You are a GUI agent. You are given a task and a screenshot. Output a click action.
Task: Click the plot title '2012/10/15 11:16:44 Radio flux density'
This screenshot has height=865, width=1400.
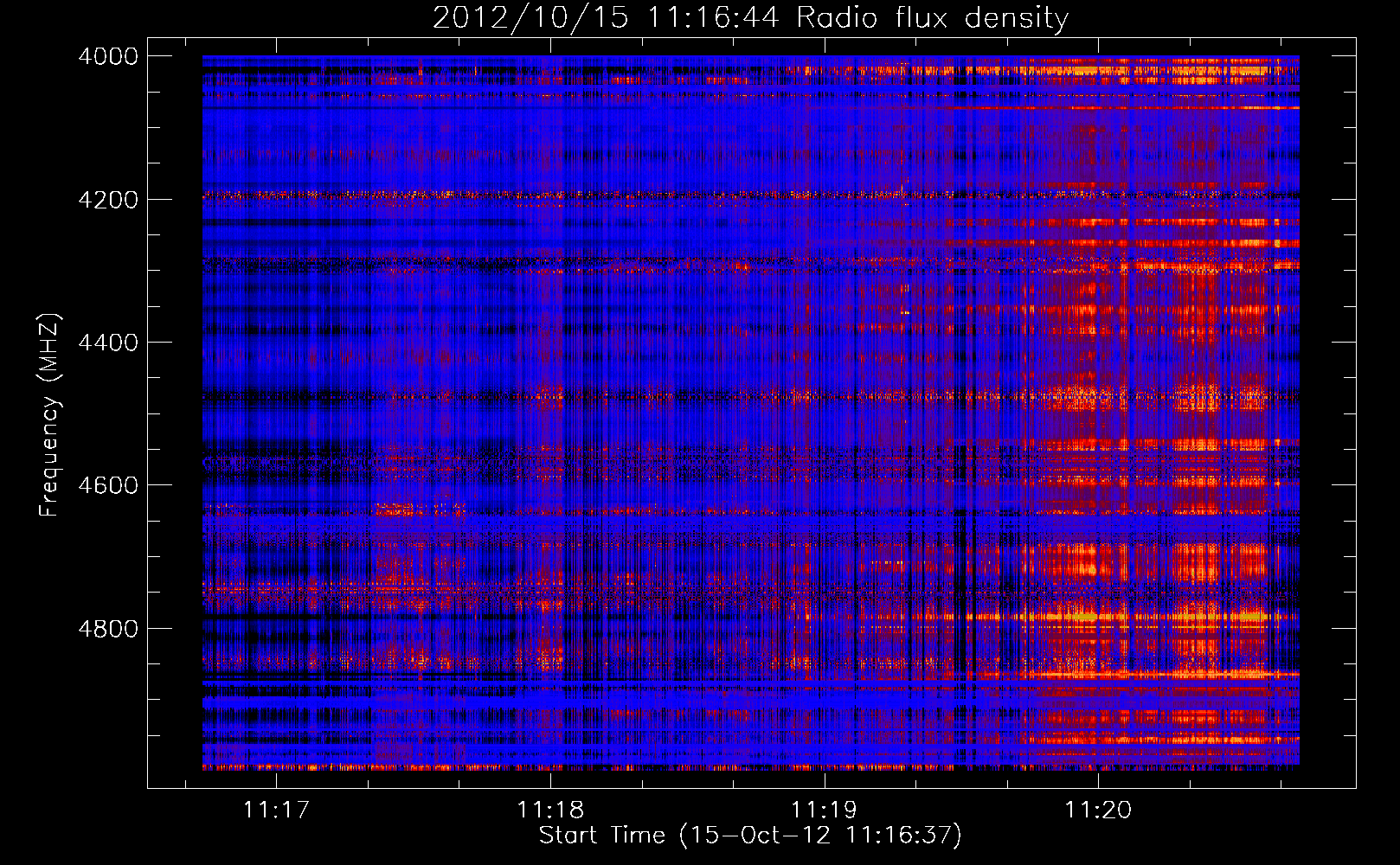[750, 18]
